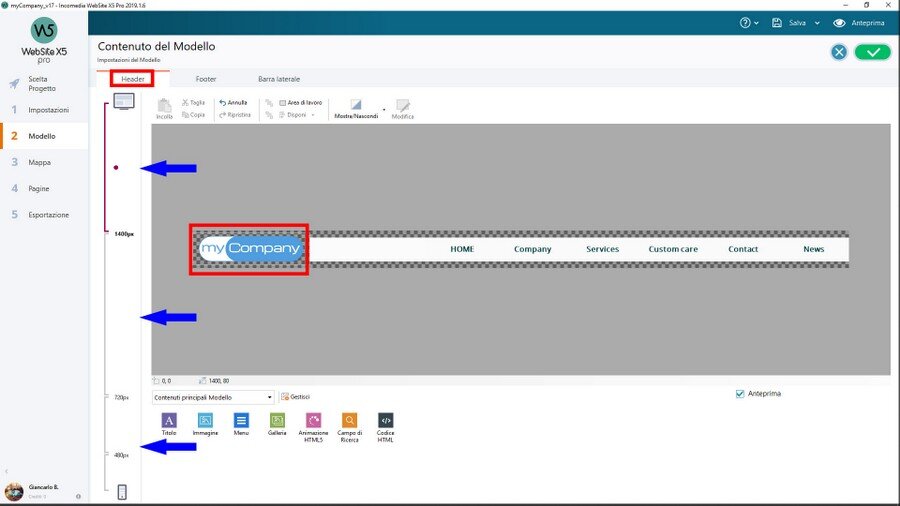Image resolution: width=900 pixels, height=506 pixels.
Task: Open the Salva dropdown arrow
Action: tap(817, 23)
